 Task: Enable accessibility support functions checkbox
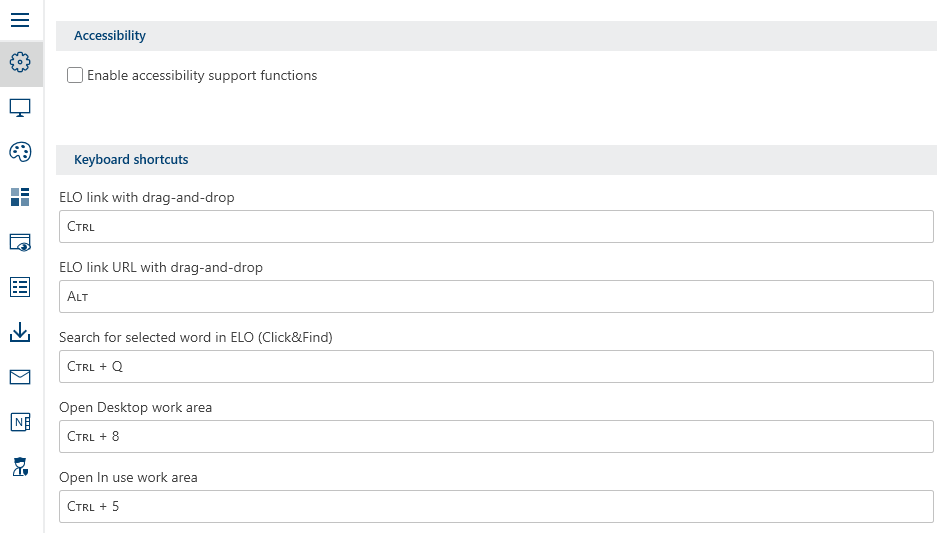coord(75,75)
